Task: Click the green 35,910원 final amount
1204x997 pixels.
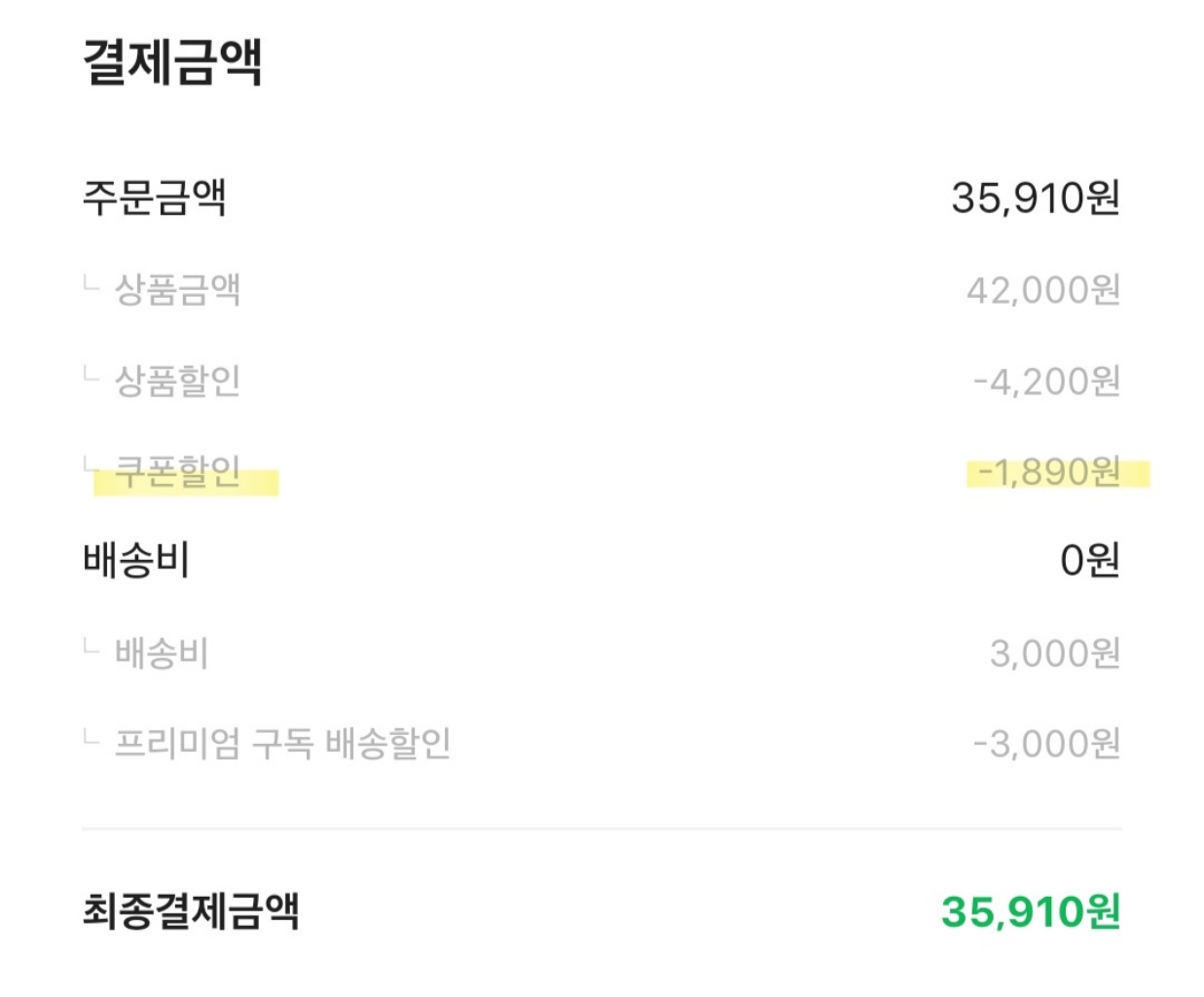Action: point(1030,911)
